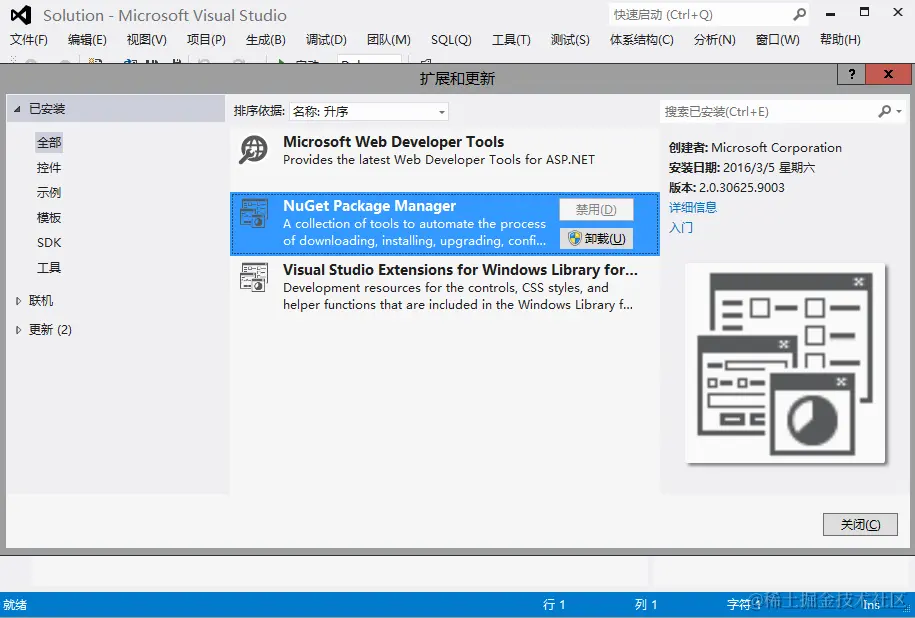
Task: Select the 示例 category
Action: point(49,193)
